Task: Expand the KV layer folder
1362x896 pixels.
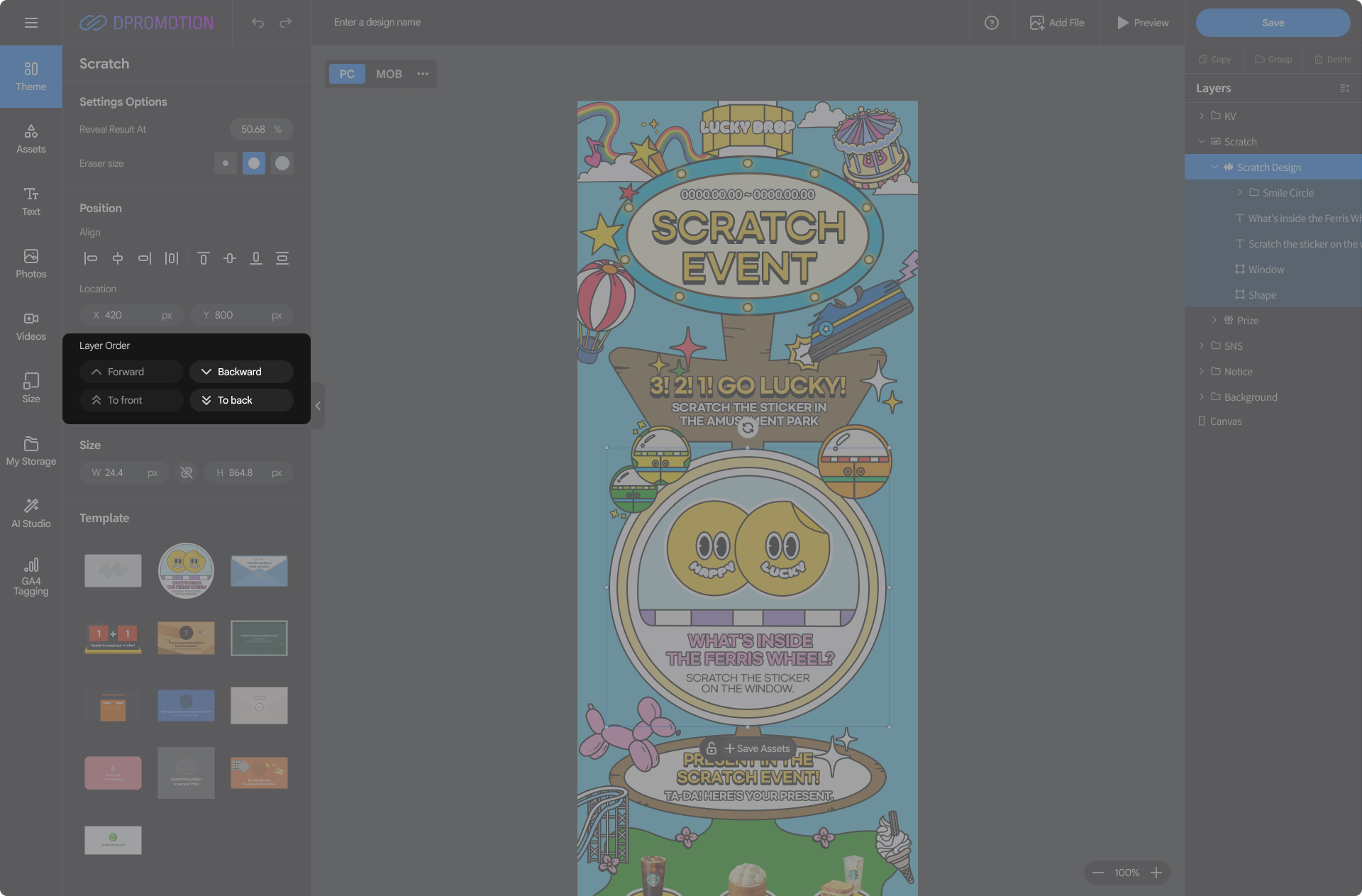Action: [1201, 116]
